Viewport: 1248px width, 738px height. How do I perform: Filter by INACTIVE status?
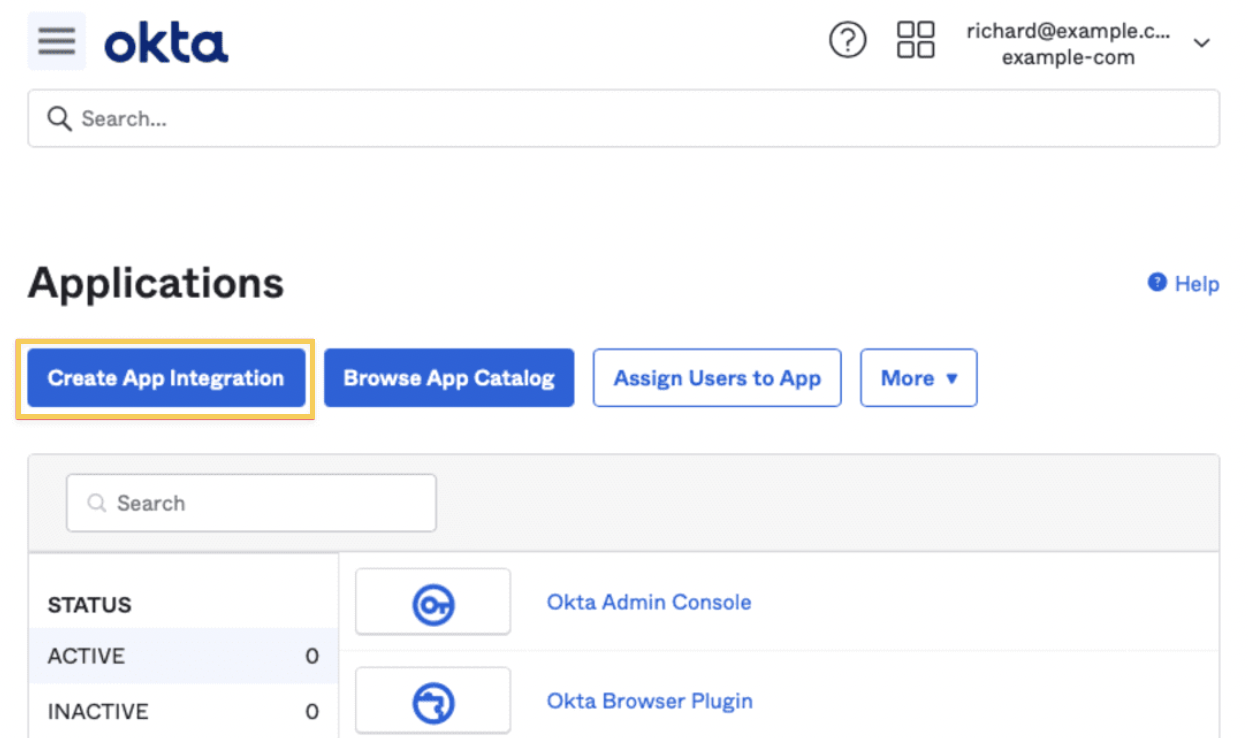tap(183, 712)
